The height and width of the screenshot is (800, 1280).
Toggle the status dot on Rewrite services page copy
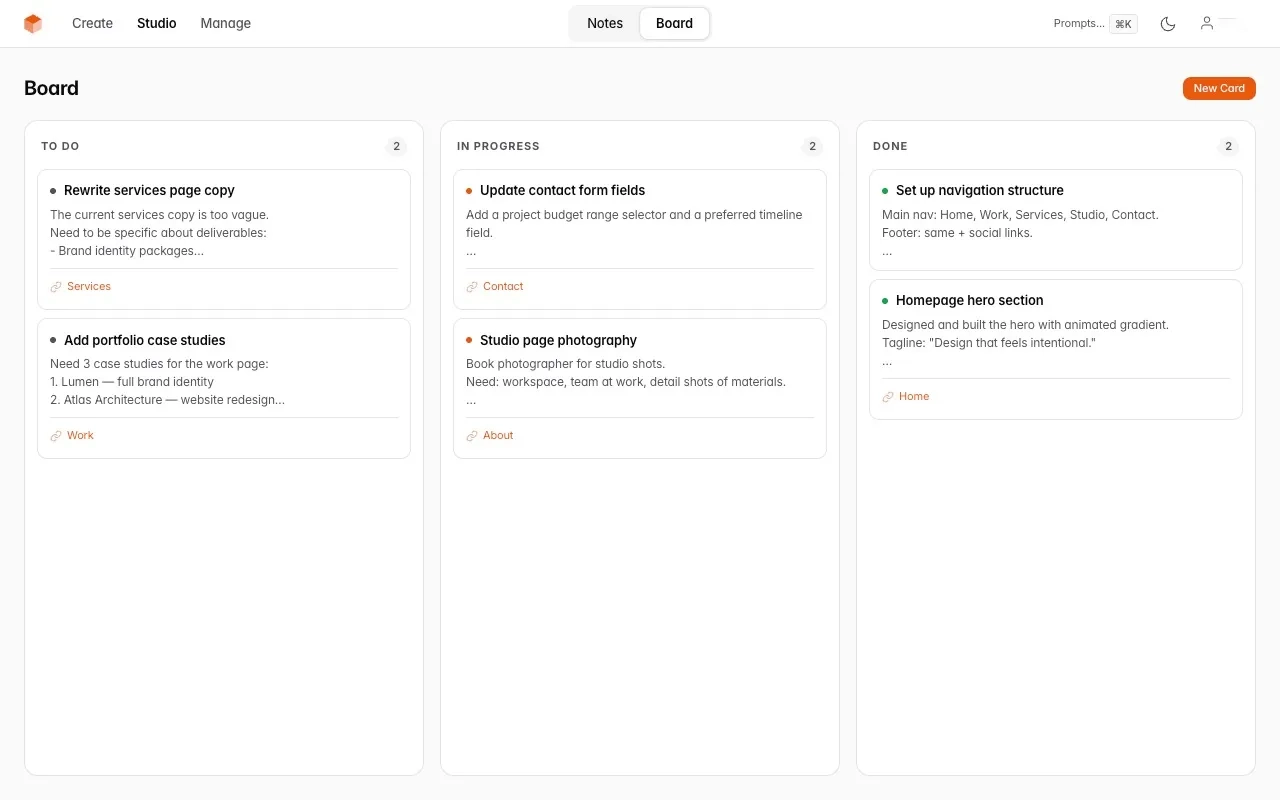point(53,190)
